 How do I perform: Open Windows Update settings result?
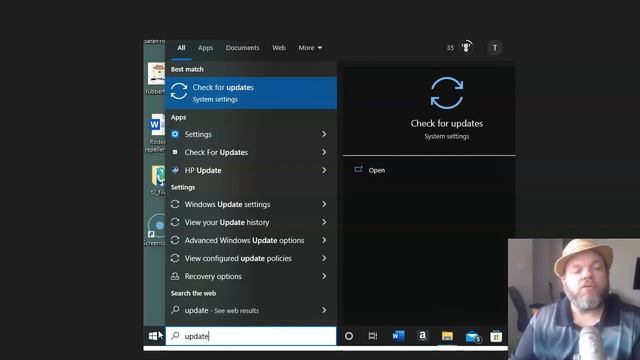pos(251,204)
